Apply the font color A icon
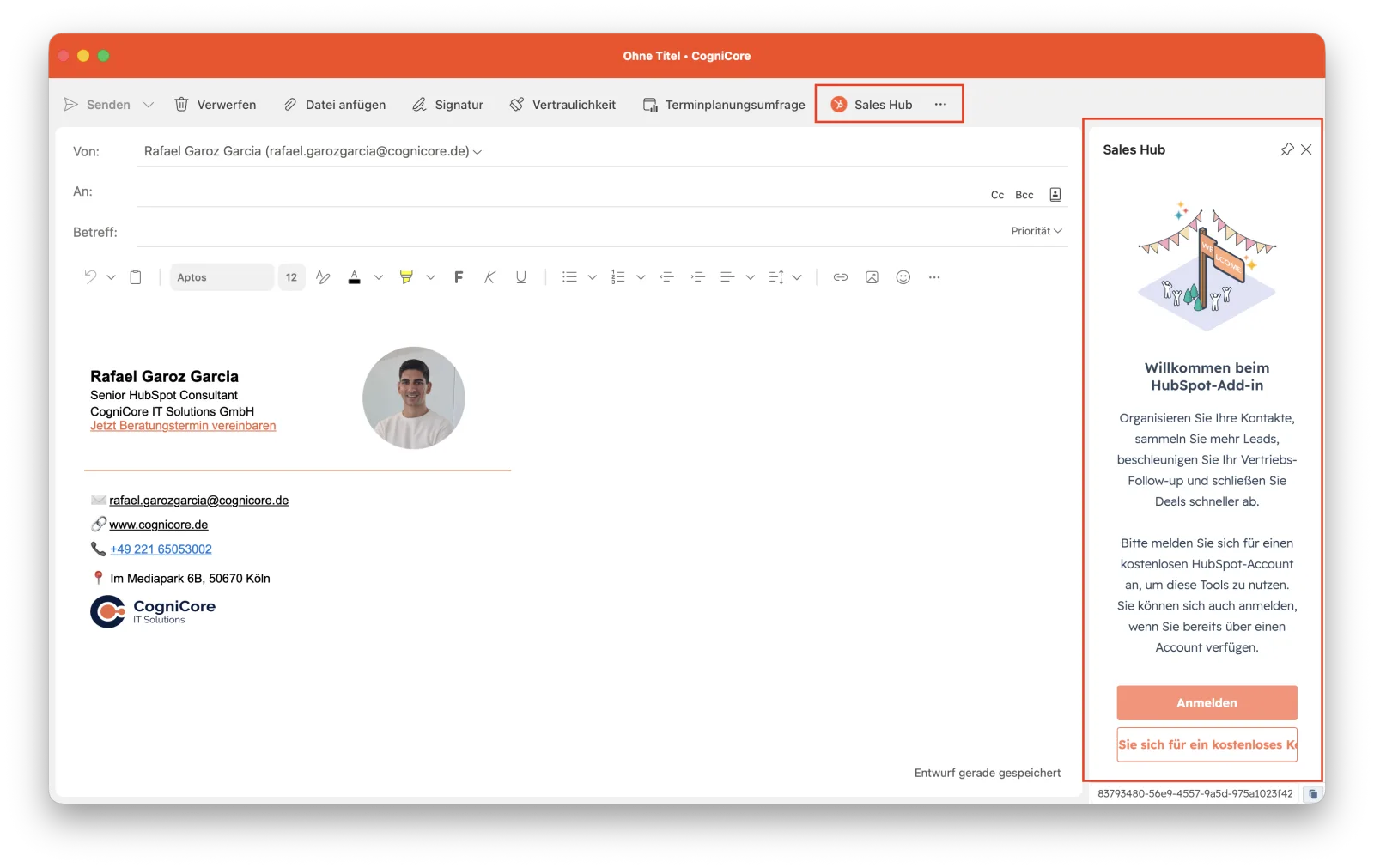1374x868 pixels. (x=354, y=277)
